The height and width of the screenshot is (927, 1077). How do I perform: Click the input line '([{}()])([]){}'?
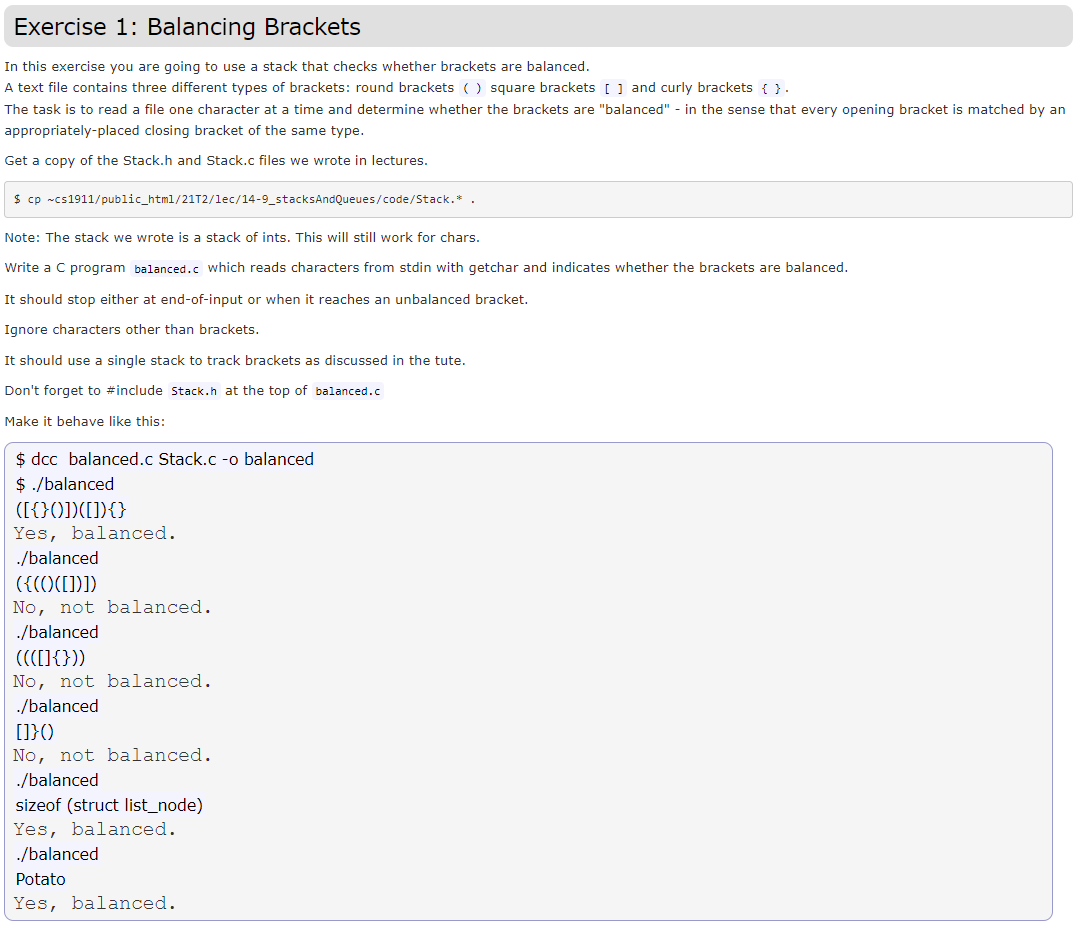click(71, 510)
